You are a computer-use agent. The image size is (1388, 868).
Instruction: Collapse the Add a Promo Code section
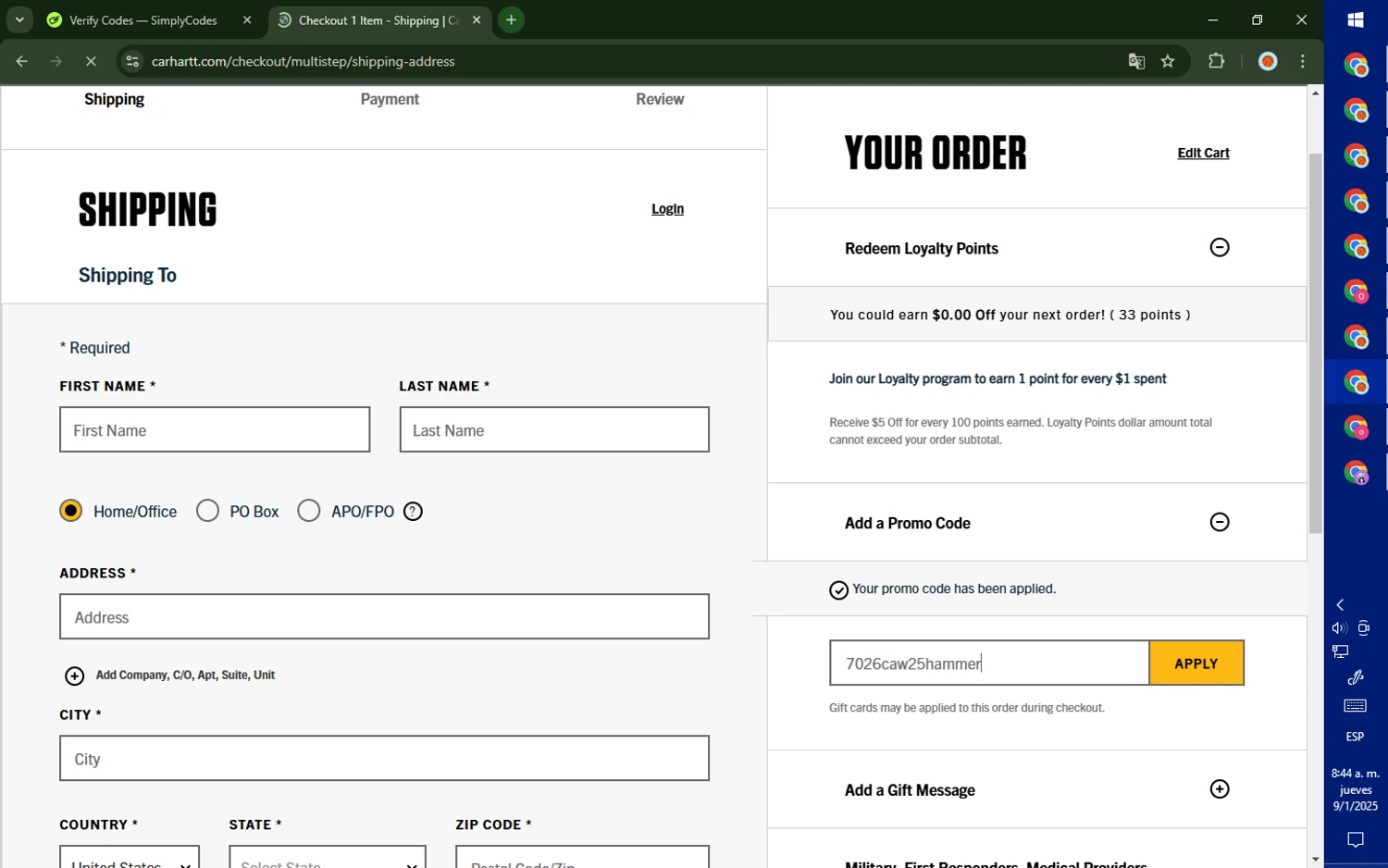[1220, 522]
